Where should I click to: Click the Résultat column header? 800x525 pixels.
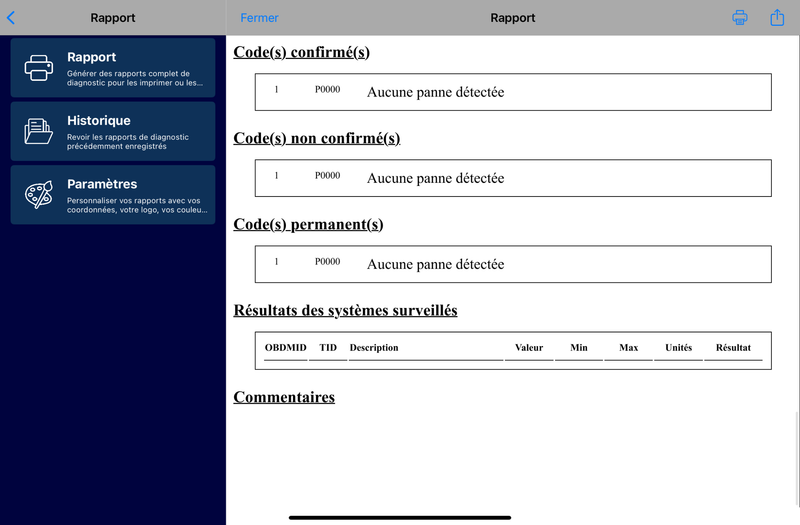click(x=733, y=347)
